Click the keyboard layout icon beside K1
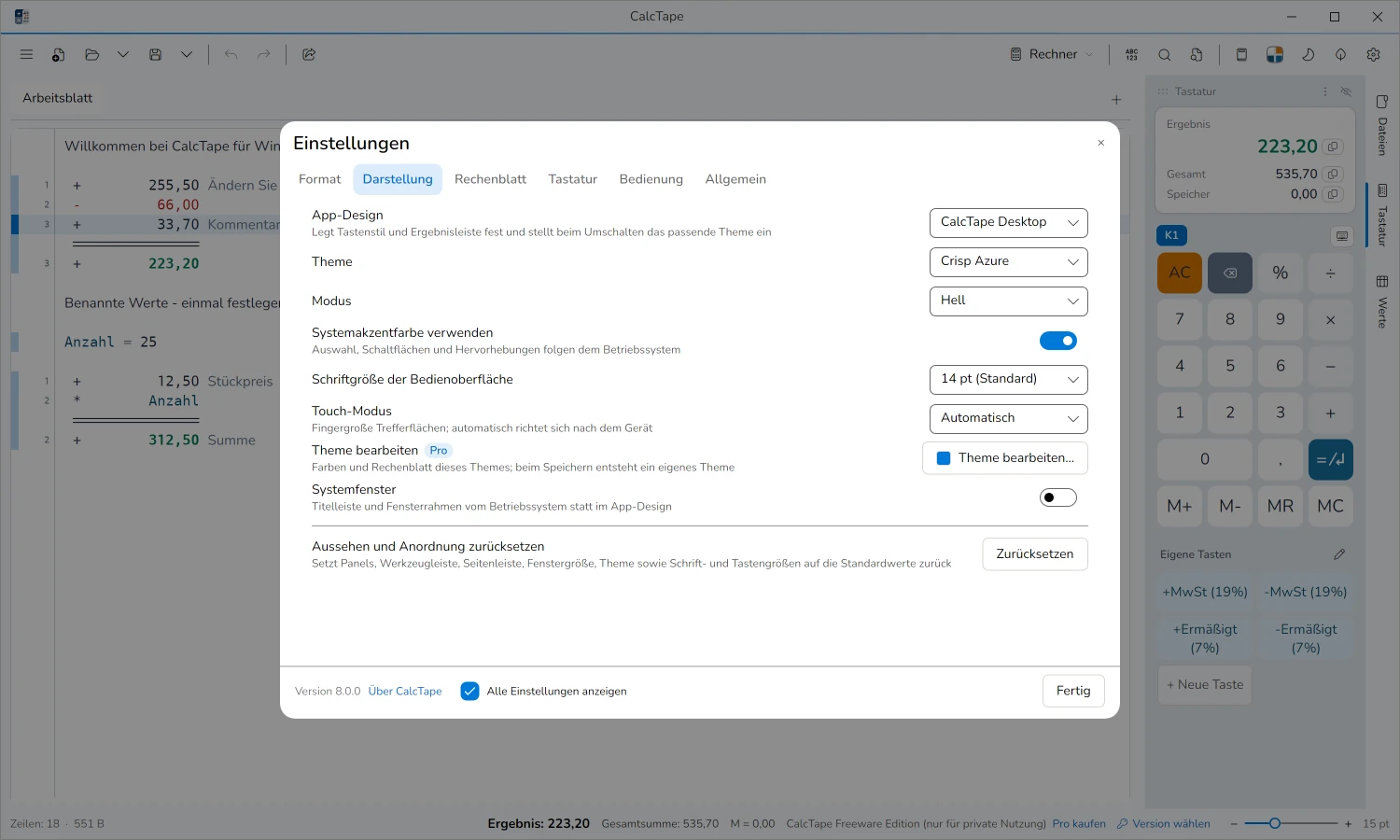The height and width of the screenshot is (840, 1400). point(1342,235)
